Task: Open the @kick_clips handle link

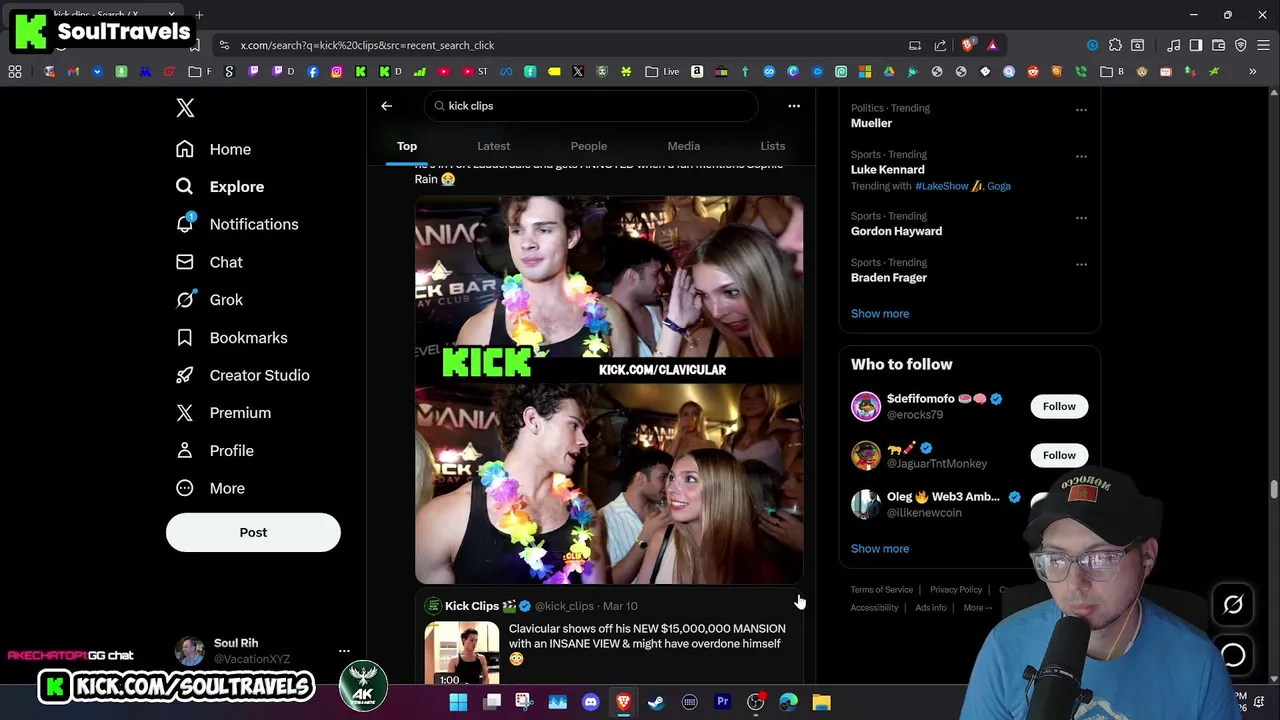Action: tap(564, 606)
